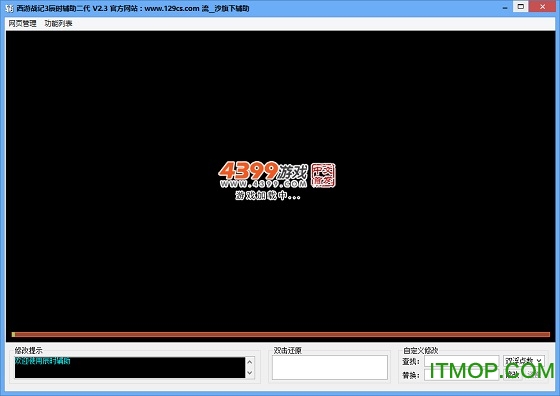Click the 双击还原 list box

330,367
